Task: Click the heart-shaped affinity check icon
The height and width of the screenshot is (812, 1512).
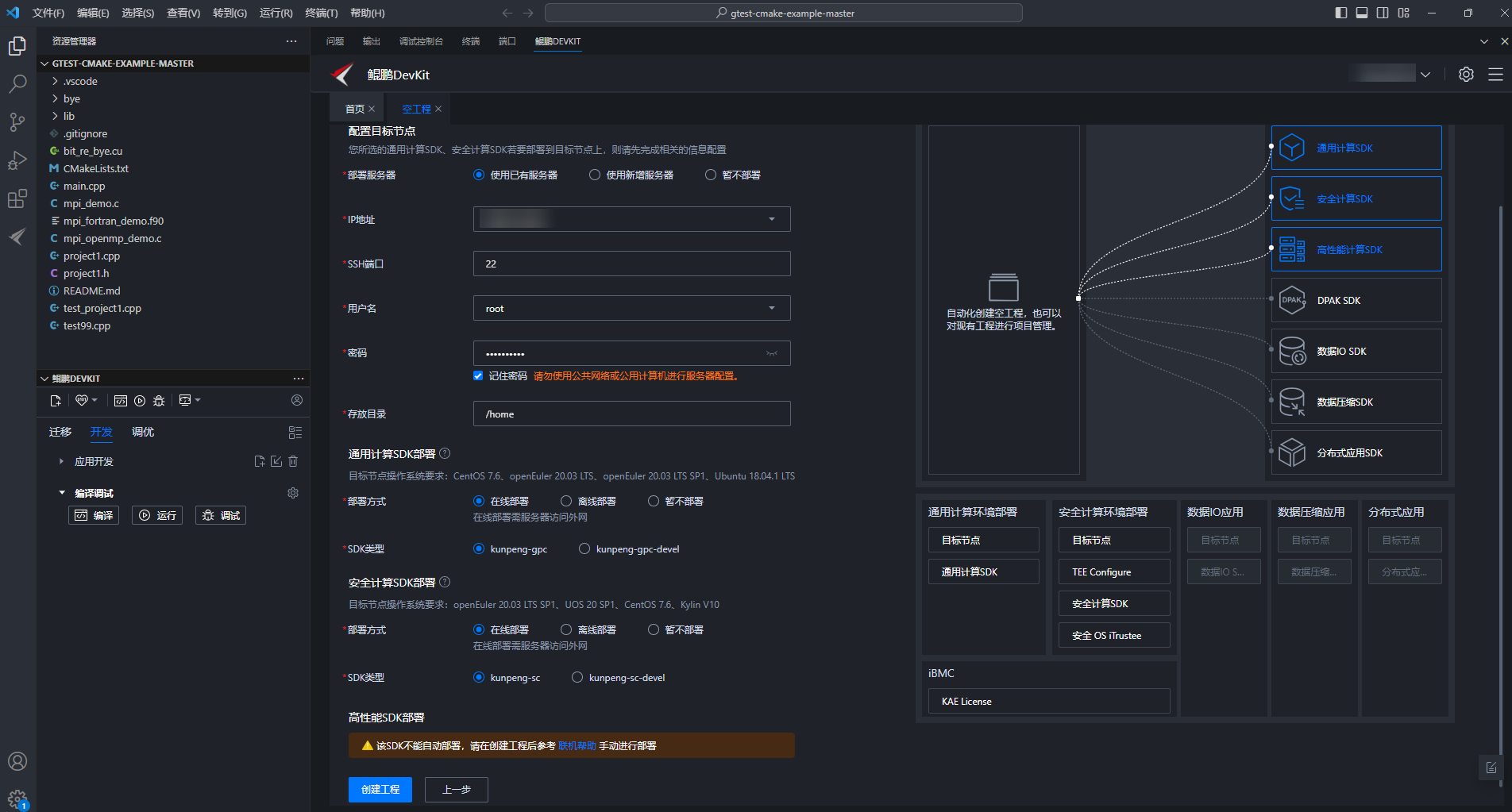Action: (x=82, y=401)
